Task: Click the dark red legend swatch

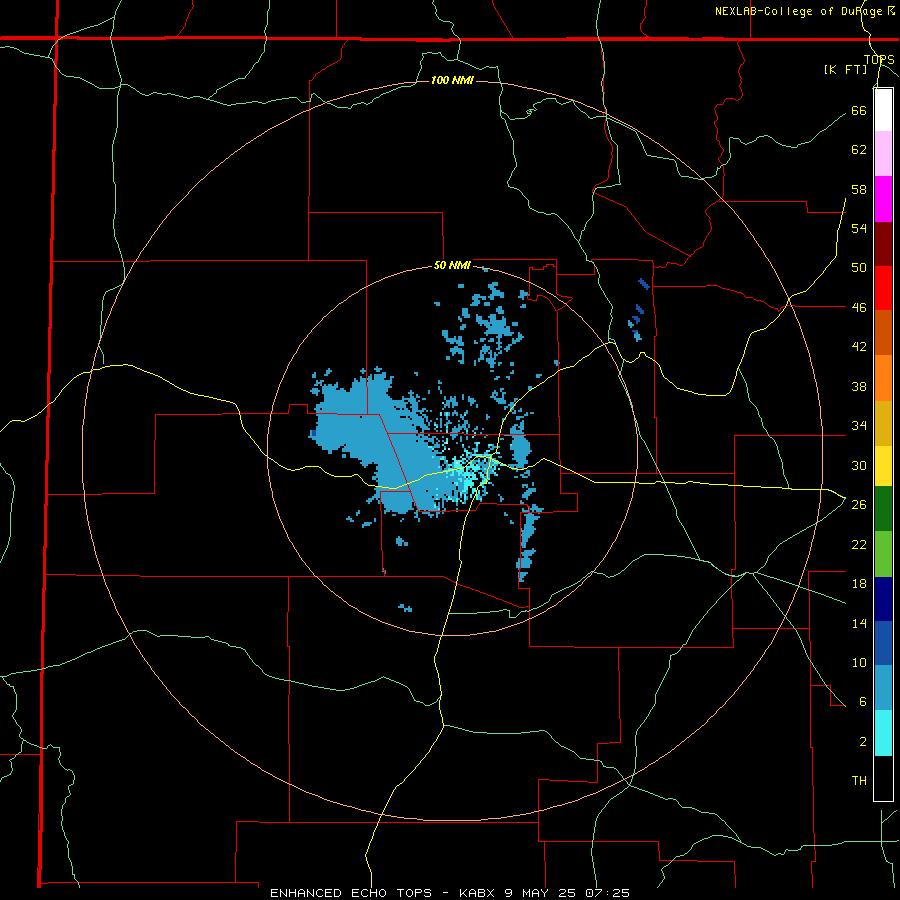Action: [x=883, y=243]
